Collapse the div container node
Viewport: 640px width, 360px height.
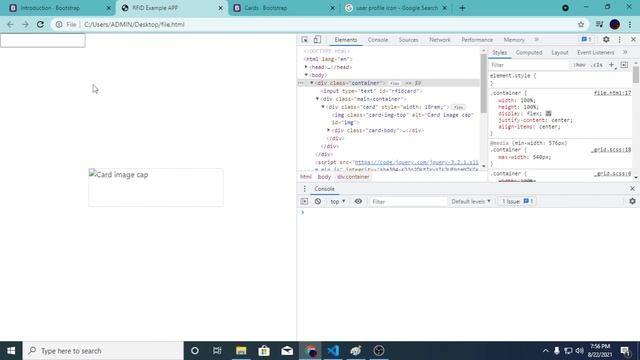click(x=312, y=83)
